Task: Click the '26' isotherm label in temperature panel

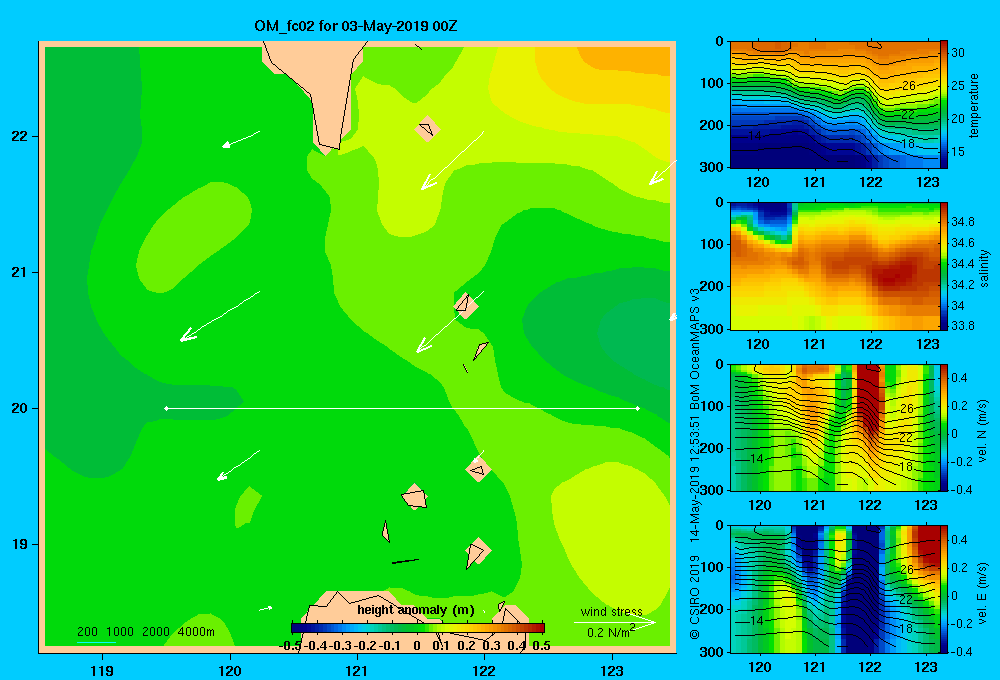Action: point(909,85)
